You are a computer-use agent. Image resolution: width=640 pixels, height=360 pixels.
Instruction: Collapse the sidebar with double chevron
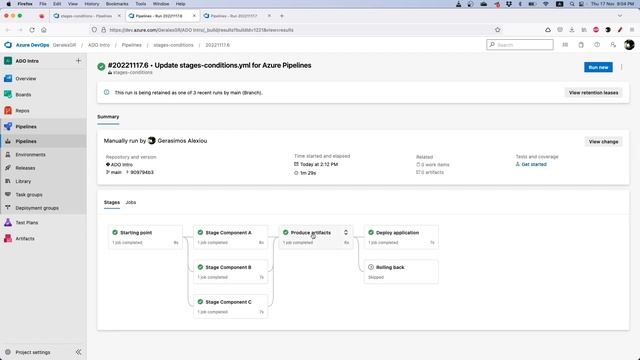[x=78, y=352]
